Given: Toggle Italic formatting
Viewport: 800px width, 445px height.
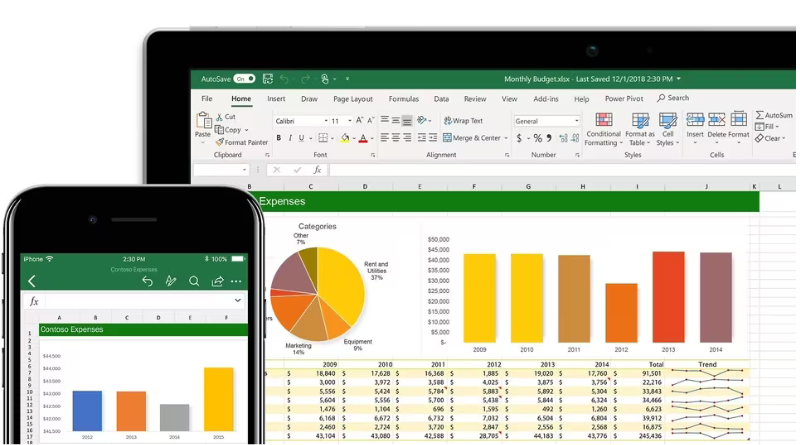Looking at the screenshot, I should pos(290,138).
